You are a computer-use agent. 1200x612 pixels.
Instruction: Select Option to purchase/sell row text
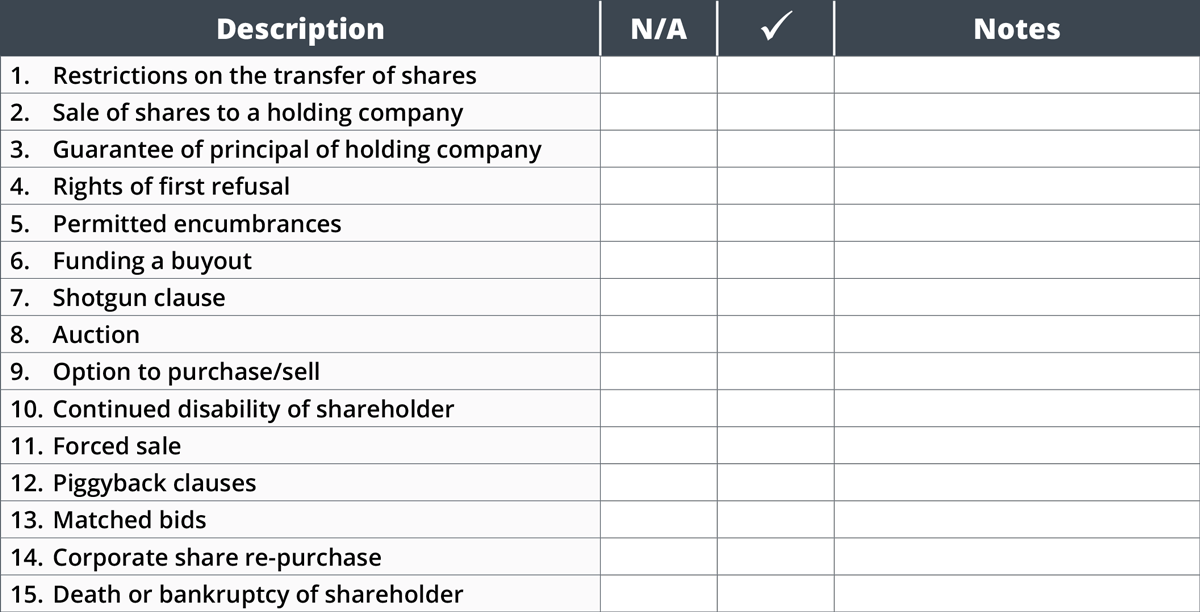[x=186, y=371]
